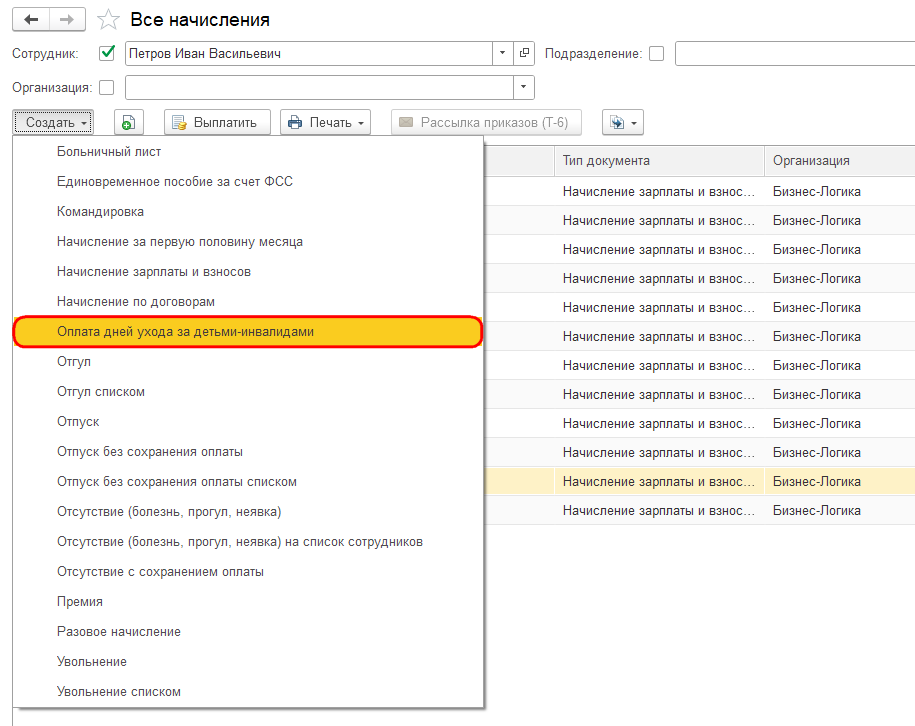Go forward with the right arrow button
Screen dimensions: 915x726
point(67,20)
